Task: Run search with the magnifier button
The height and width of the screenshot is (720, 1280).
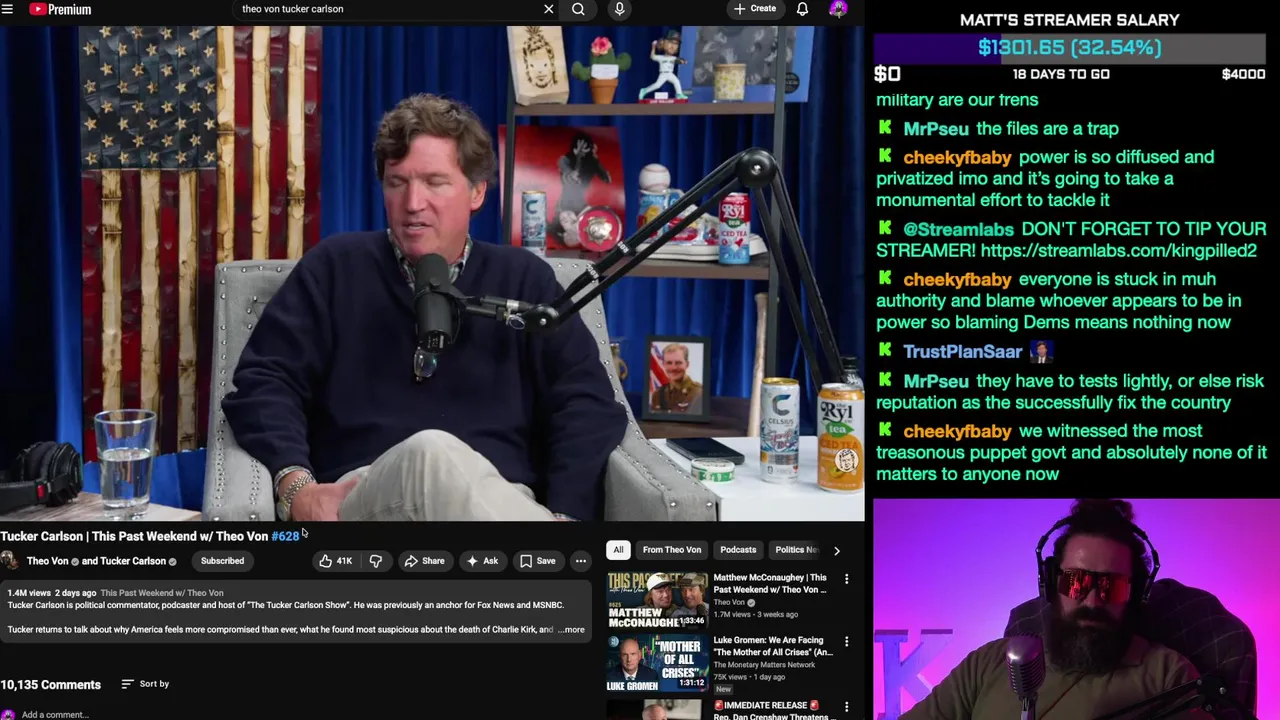Action: tap(578, 9)
